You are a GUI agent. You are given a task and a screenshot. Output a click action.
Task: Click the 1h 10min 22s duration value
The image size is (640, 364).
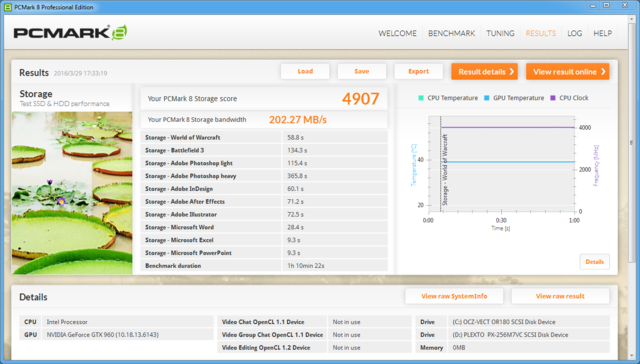pyautogui.click(x=306, y=266)
